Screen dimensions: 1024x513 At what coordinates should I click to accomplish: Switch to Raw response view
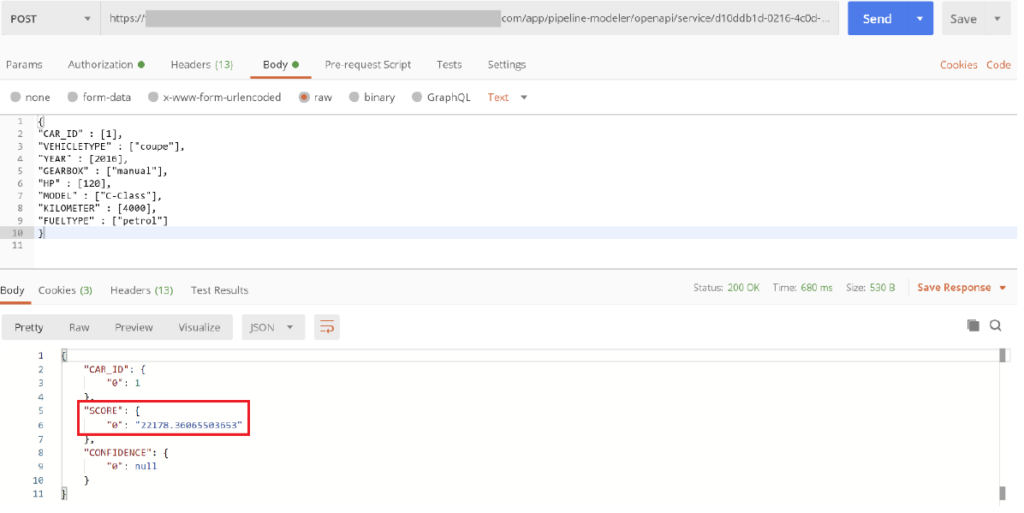(x=79, y=328)
